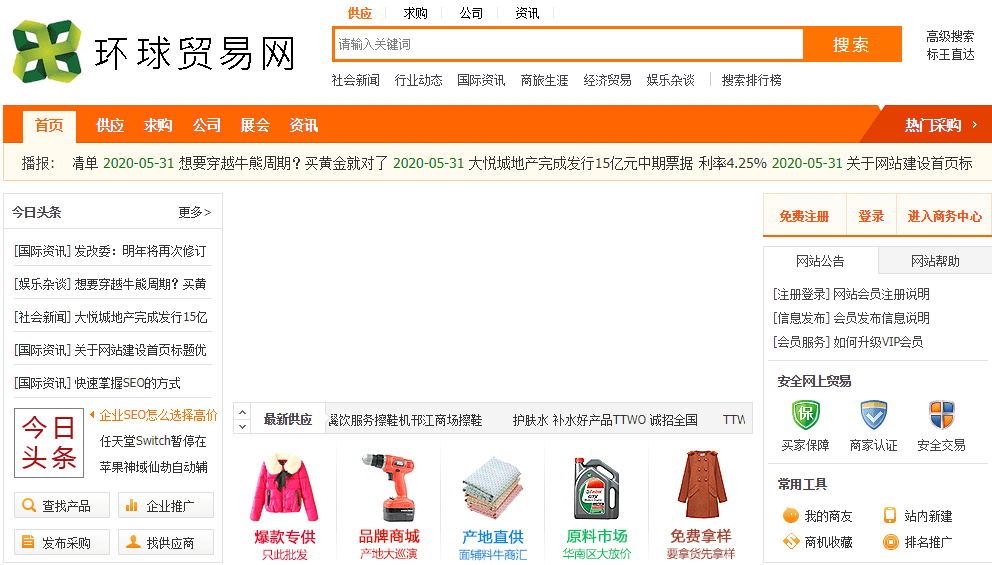Click the 排名推广 icon

coord(890,542)
